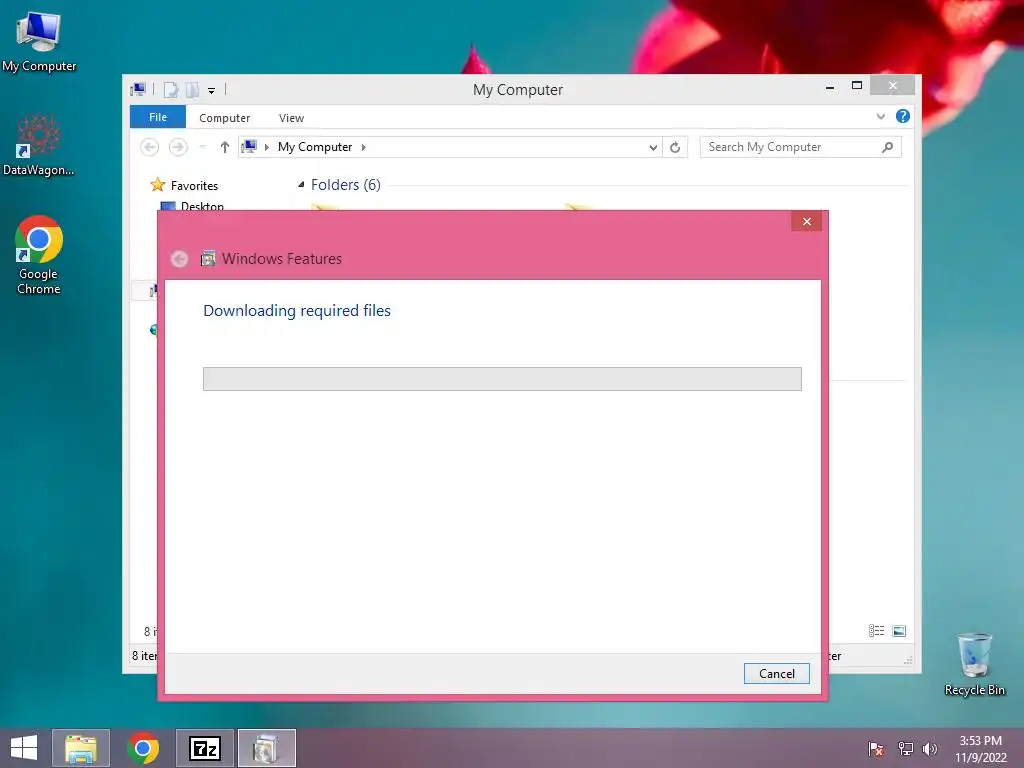The height and width of the screenshot is (768, 1024).
Task: Open the Computer ribbon tab
Action: tap(225, 118)
